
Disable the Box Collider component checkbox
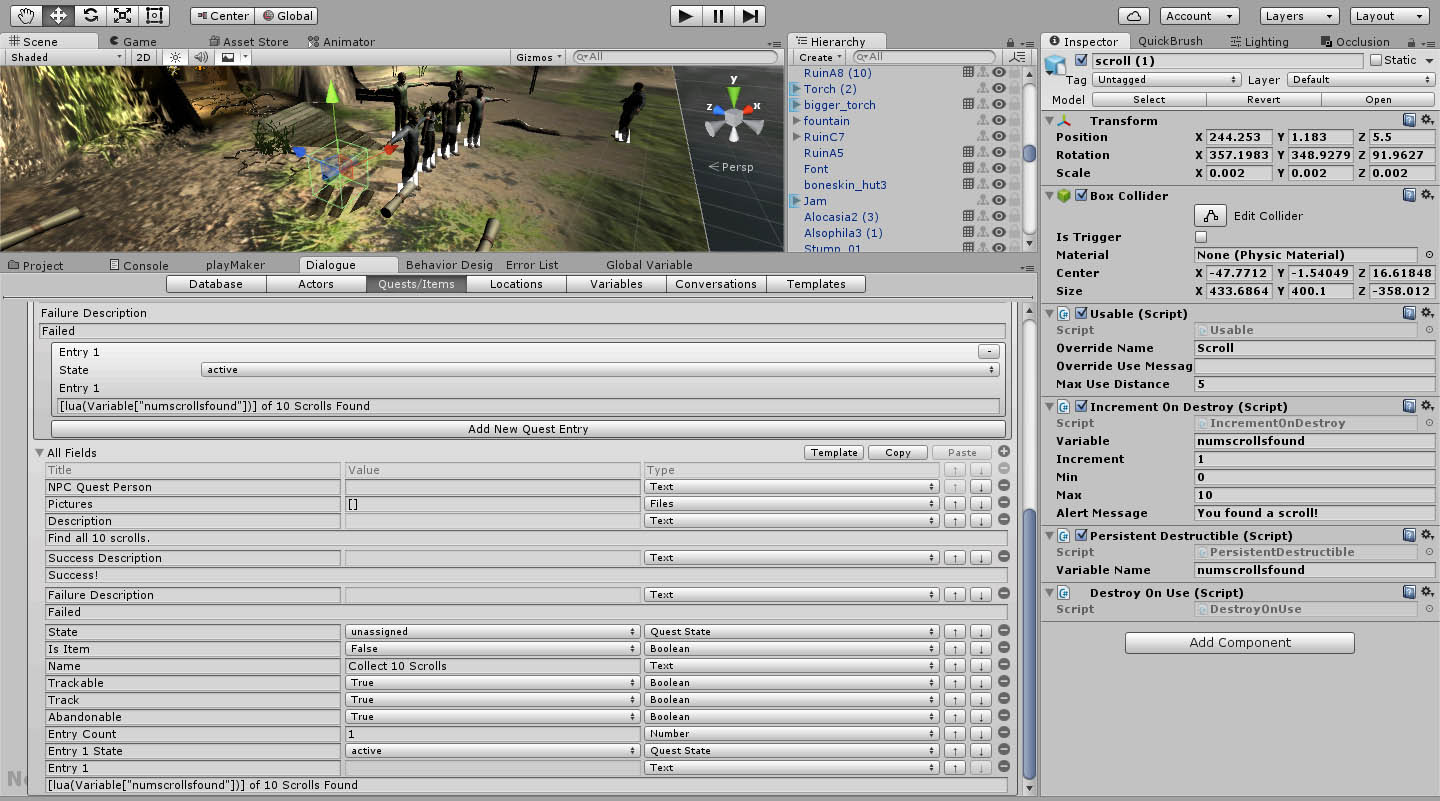1081,195
